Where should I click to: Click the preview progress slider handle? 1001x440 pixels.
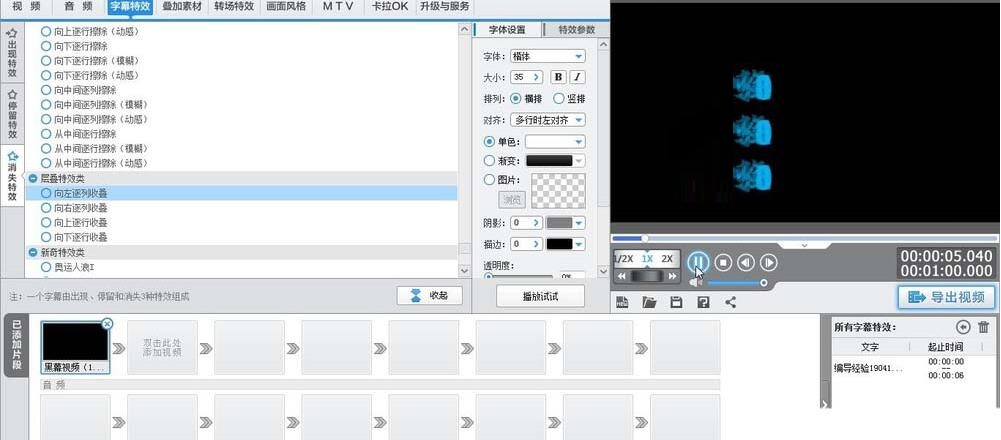tap(645, 238)
